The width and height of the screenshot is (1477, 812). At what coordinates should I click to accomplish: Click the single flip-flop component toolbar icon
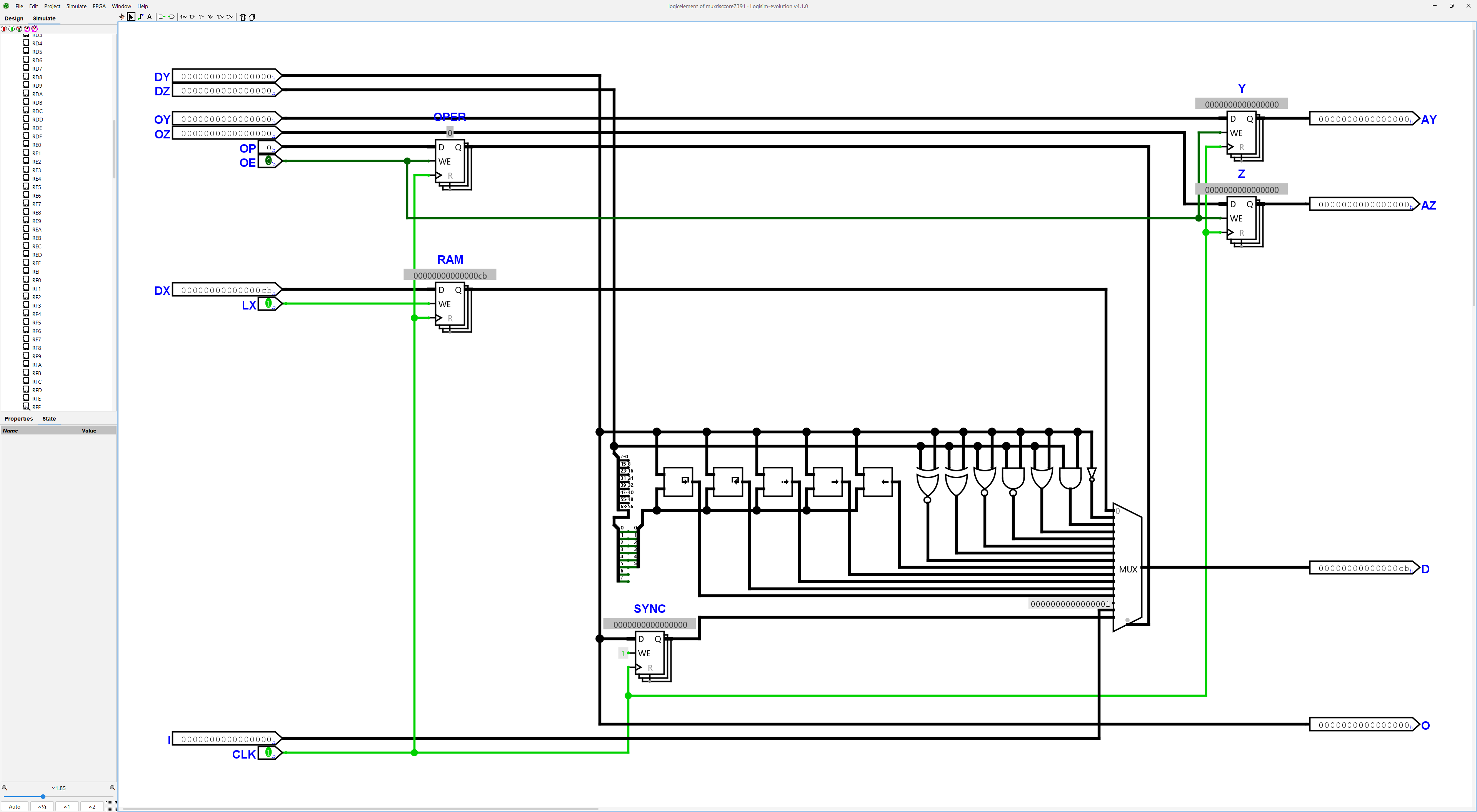click(x=243, y=17)
